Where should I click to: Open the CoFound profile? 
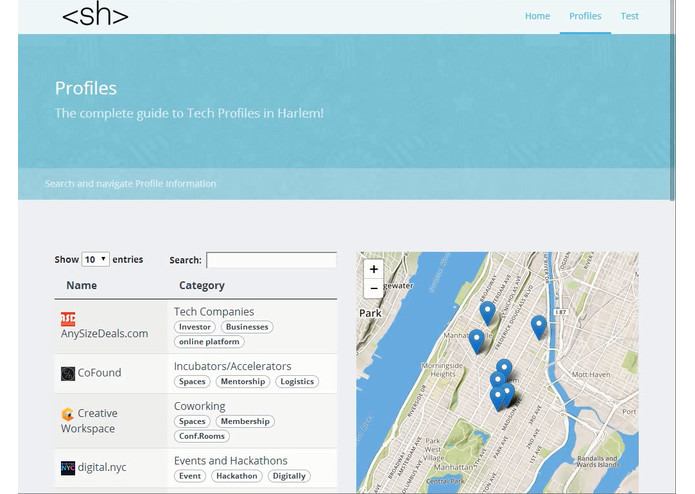[99, 373]
